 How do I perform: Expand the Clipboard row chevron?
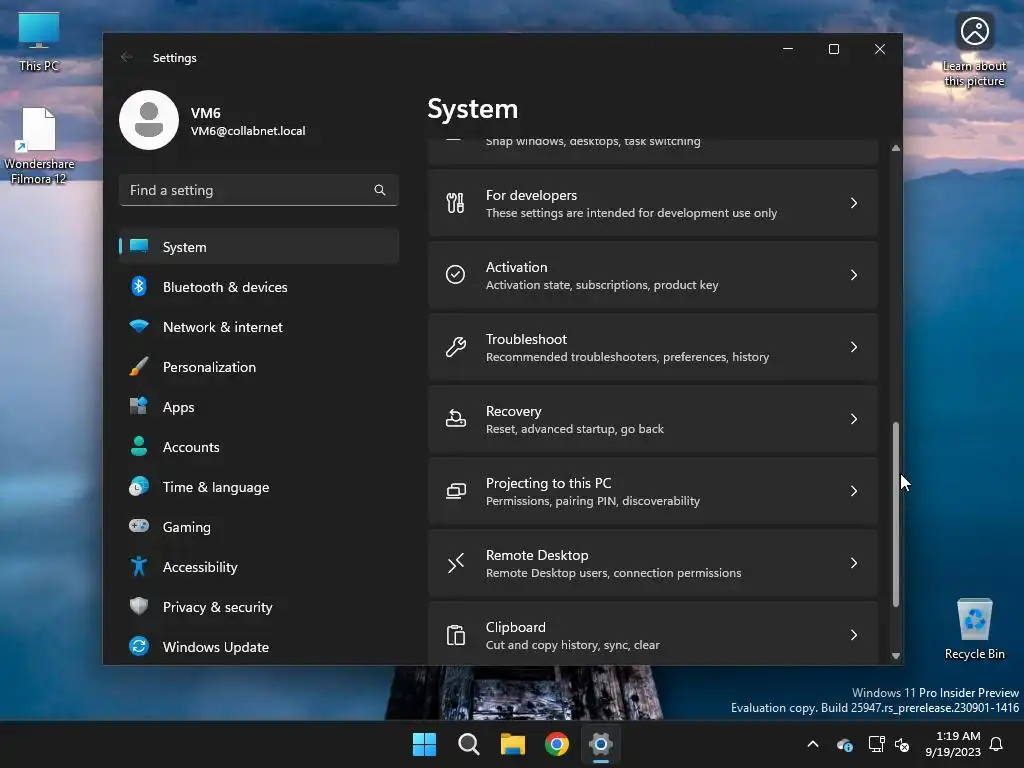(x=854, y=635)
